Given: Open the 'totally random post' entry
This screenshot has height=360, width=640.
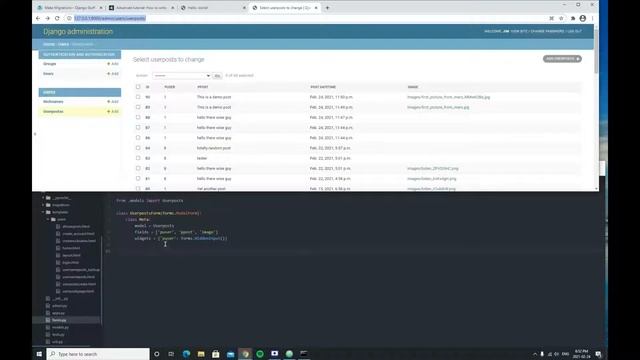Looking at the screenshot, I should coord(213,148).
